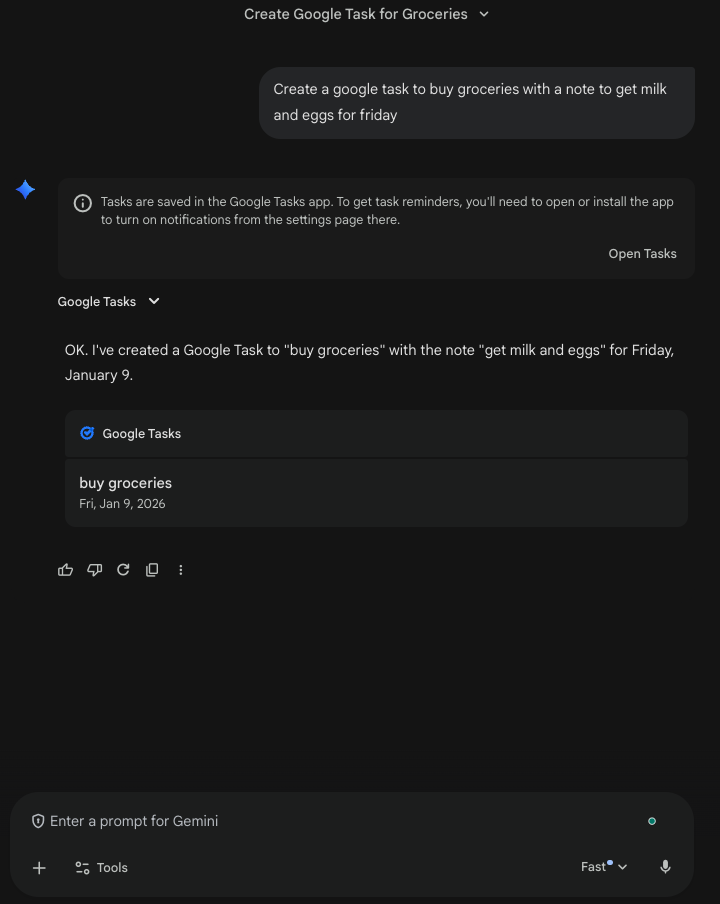720x904 pixels.
Task: Expand the Create Google Task for Groceries title dropdown
Action: click(484, 14)
